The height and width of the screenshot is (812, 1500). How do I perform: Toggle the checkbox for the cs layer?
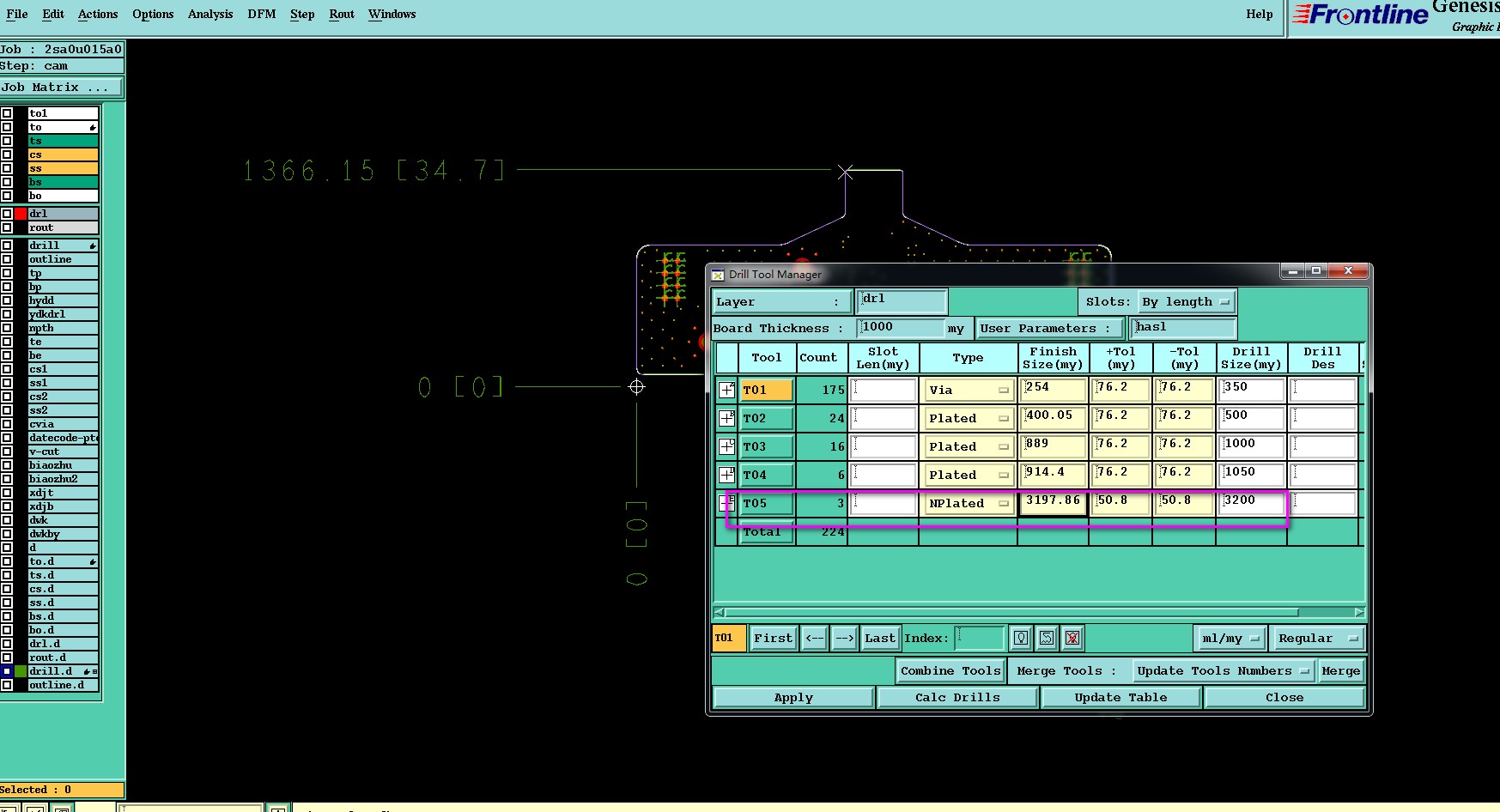(7, 155)
